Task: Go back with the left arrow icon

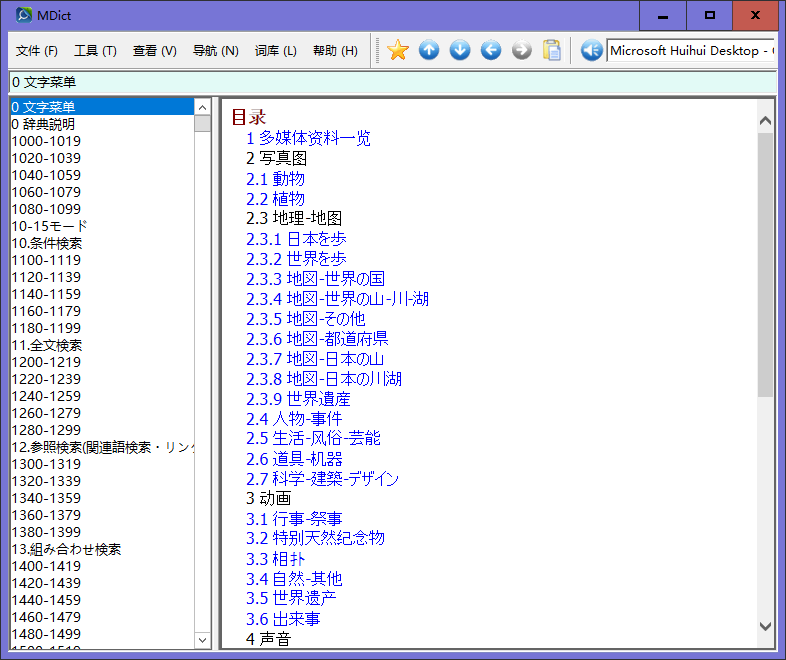Action: click(491, 50)
